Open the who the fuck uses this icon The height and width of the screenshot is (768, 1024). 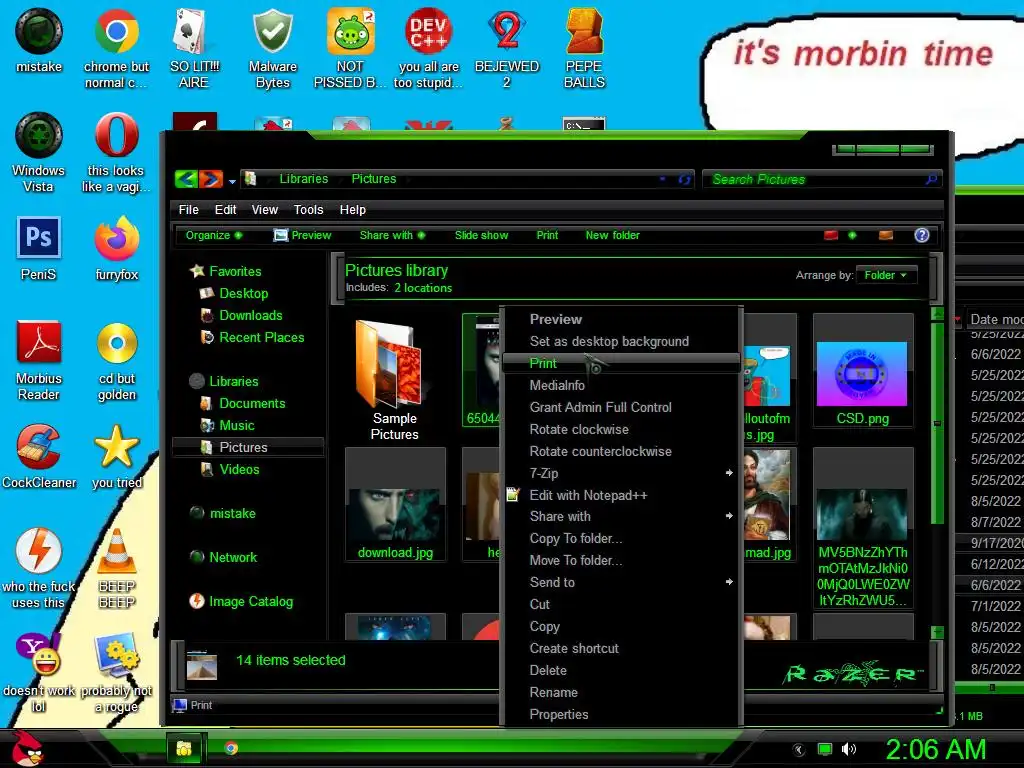point(39,568)
